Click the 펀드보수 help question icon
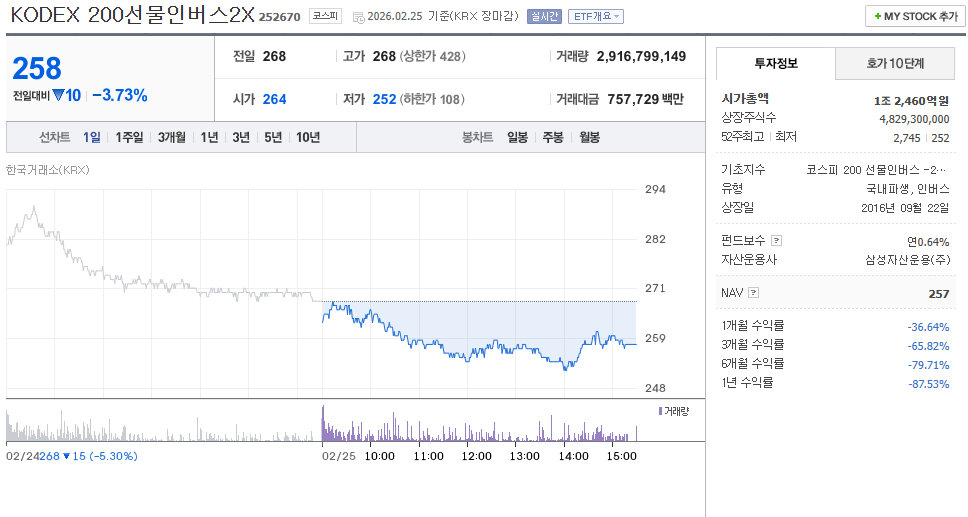 [776, 241]
